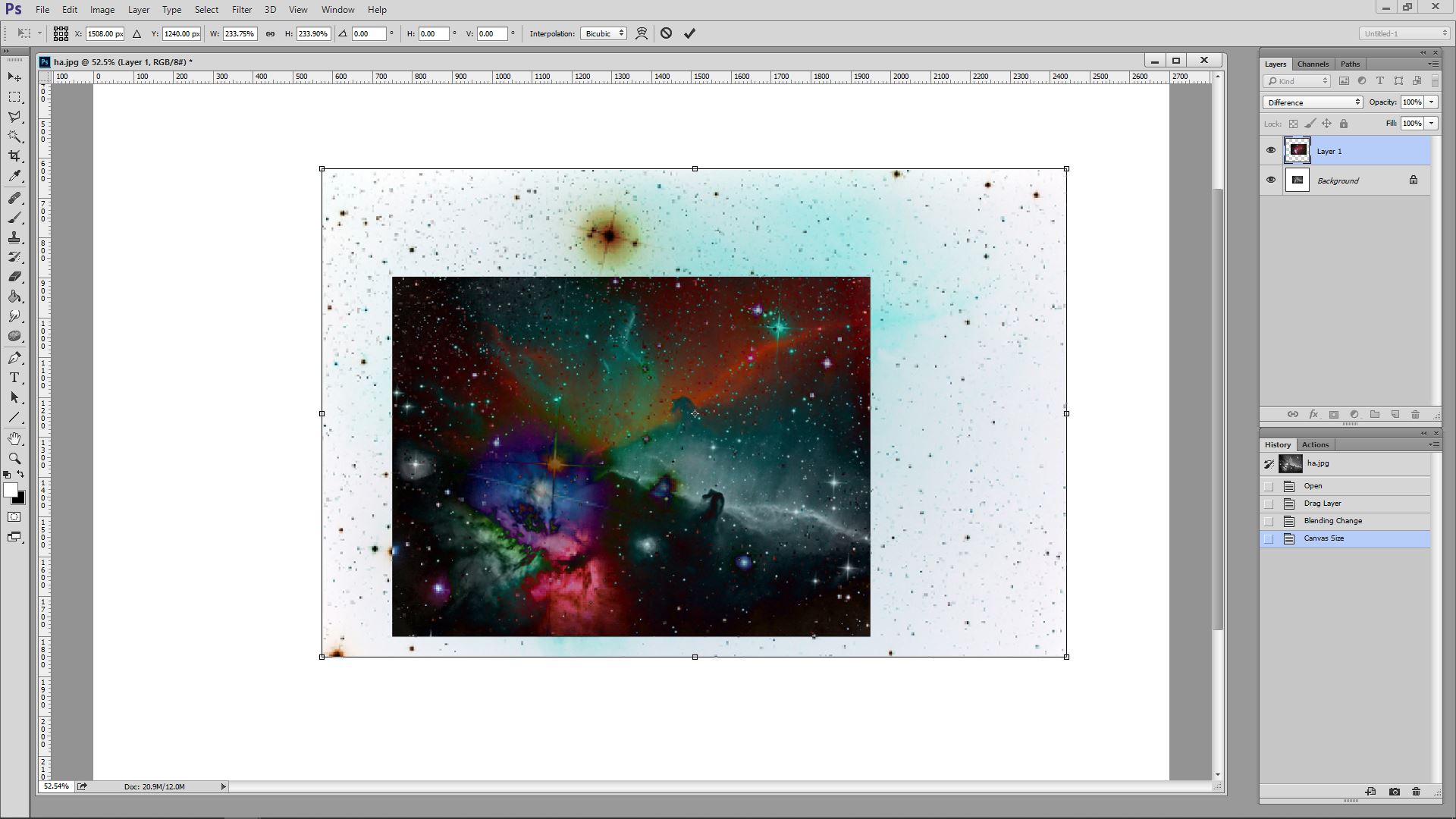Select the Move tool
1456x819 pixels.
(14, 77)
